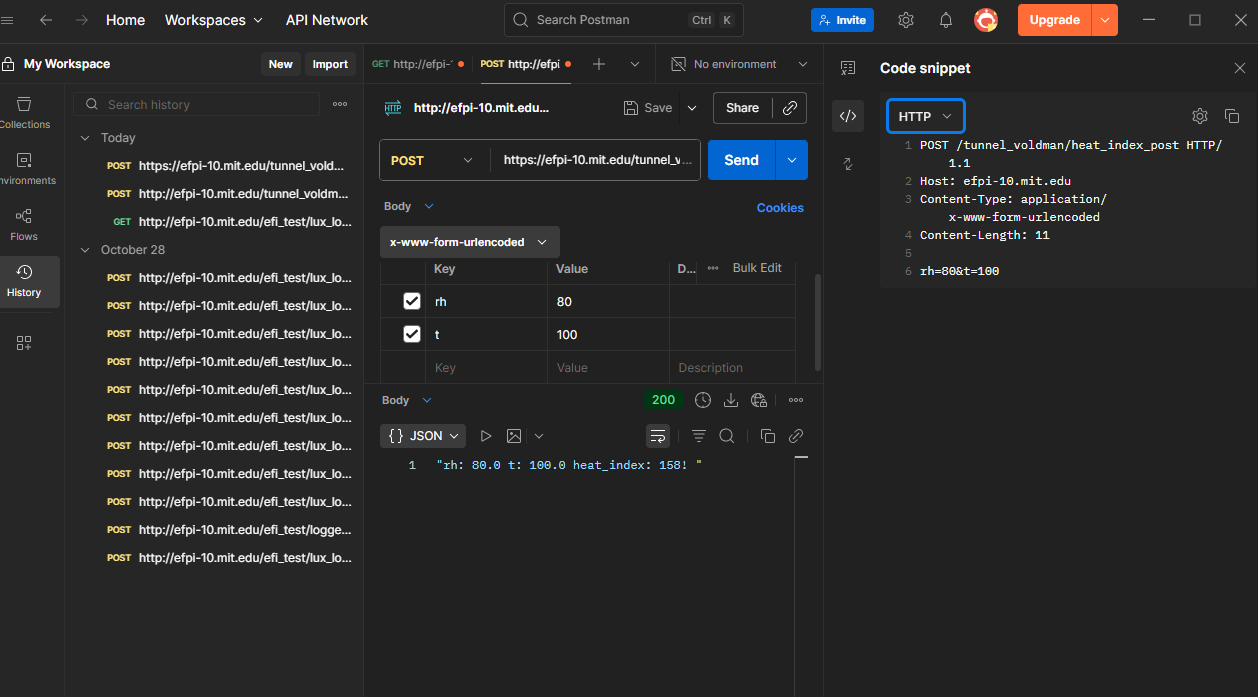Toggle line wrap in response viewer
1258x697 pixels.
(657, 436)
